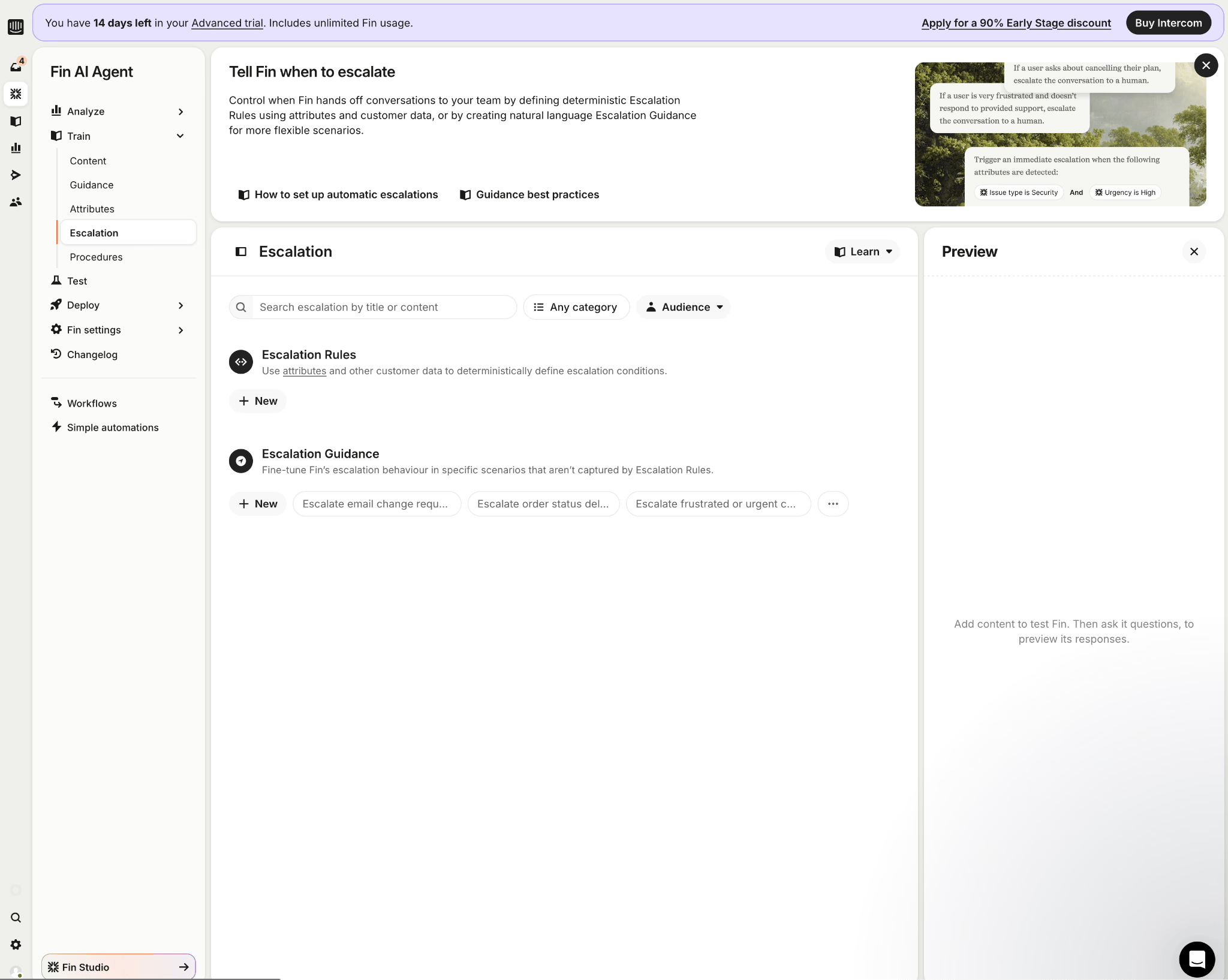Open the Outbound paper plane icon
The image size is (1228, 980).
(16, 175)
